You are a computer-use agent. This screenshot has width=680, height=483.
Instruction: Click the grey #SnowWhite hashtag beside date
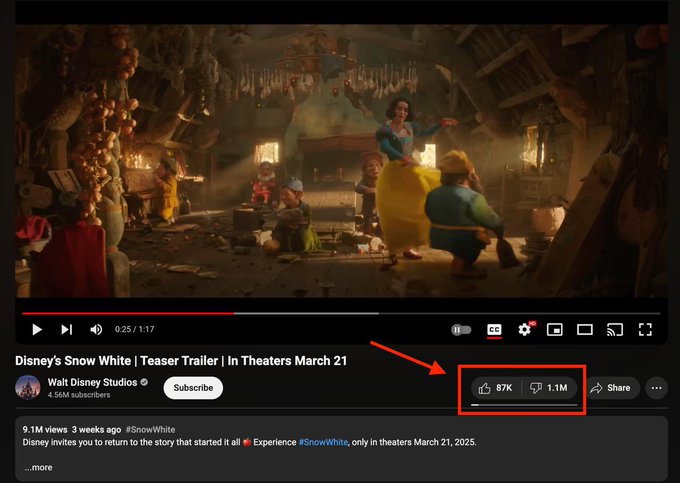pos(150,429)
